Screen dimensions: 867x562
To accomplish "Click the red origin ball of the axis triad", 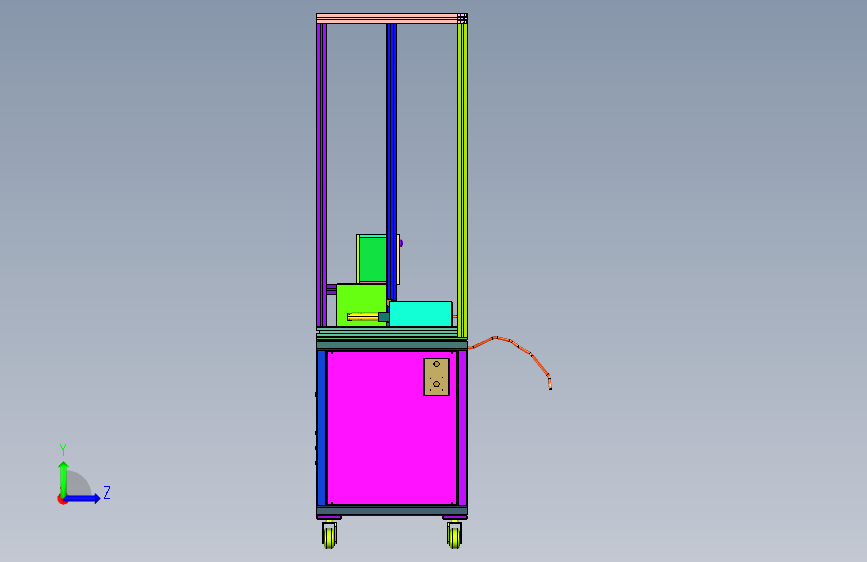I will click(62, 499).
